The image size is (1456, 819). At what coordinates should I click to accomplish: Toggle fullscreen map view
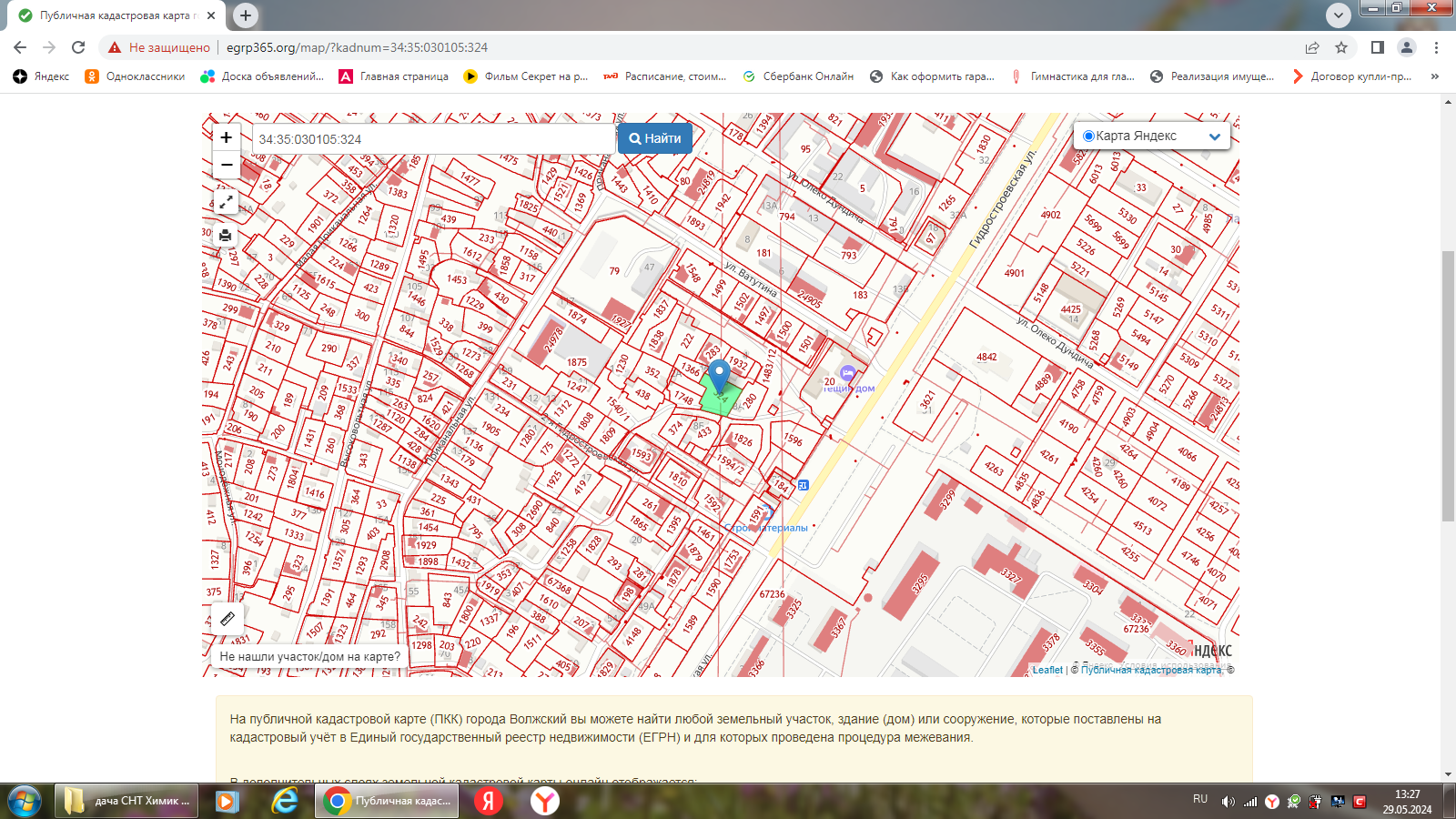[226, 202]
